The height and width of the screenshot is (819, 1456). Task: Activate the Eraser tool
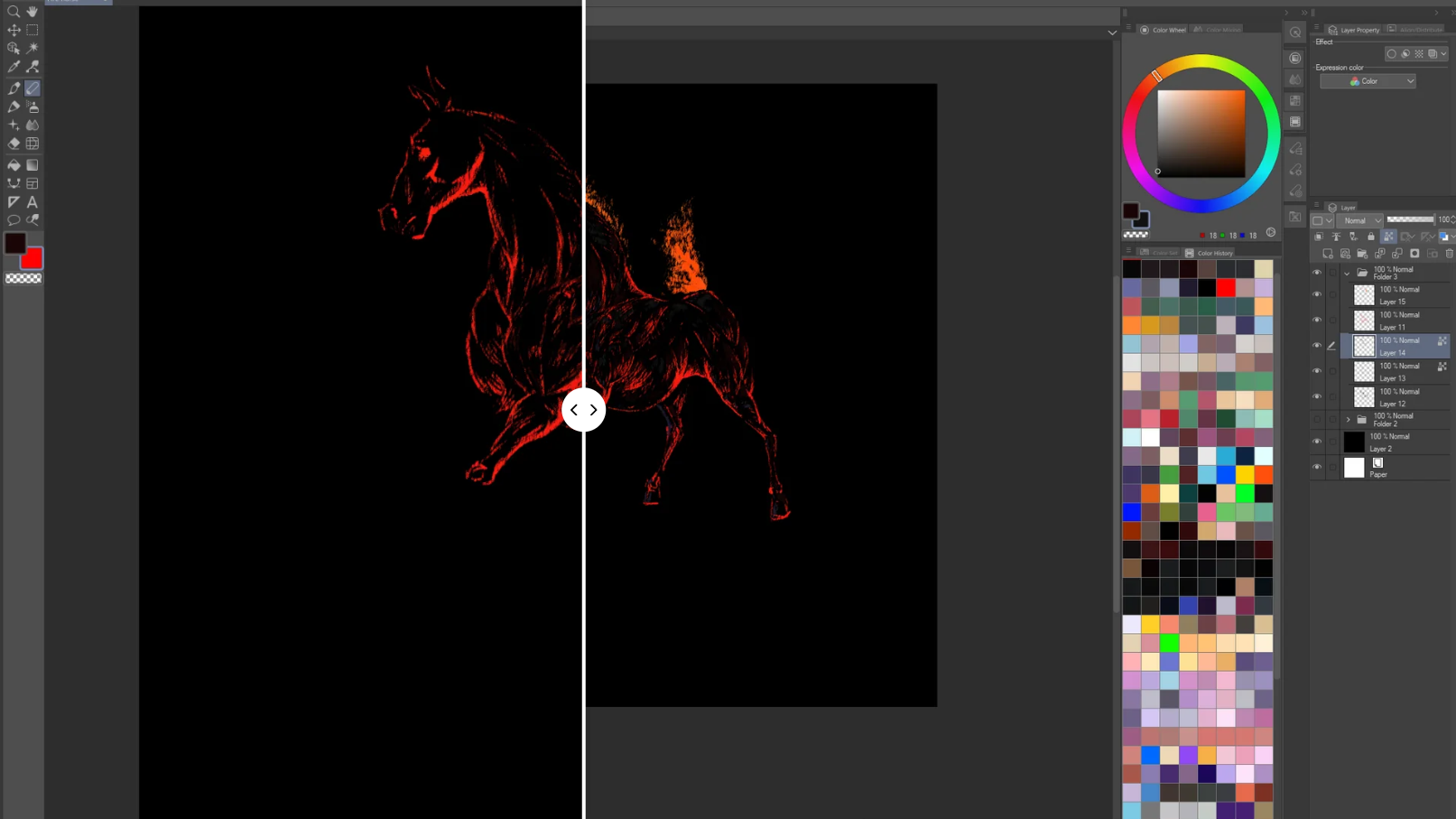coord(14,143)
